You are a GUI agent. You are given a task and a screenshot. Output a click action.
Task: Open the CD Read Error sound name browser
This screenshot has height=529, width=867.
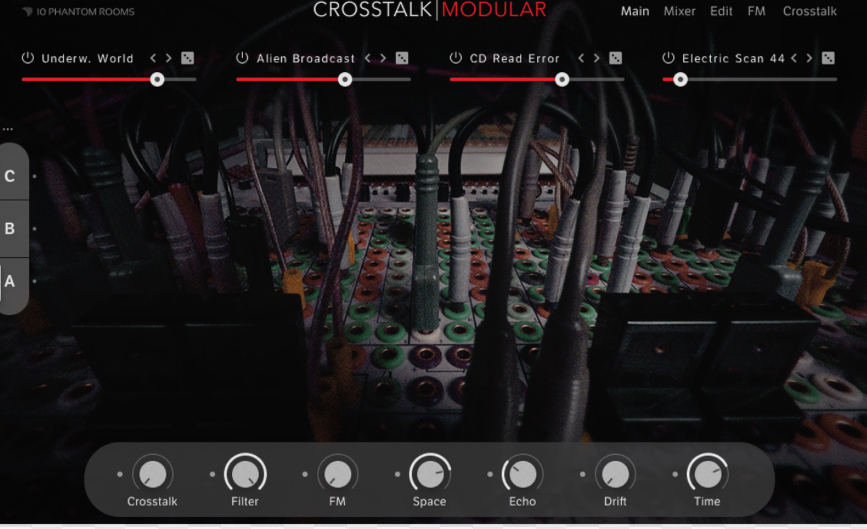[x=514, y=59]
